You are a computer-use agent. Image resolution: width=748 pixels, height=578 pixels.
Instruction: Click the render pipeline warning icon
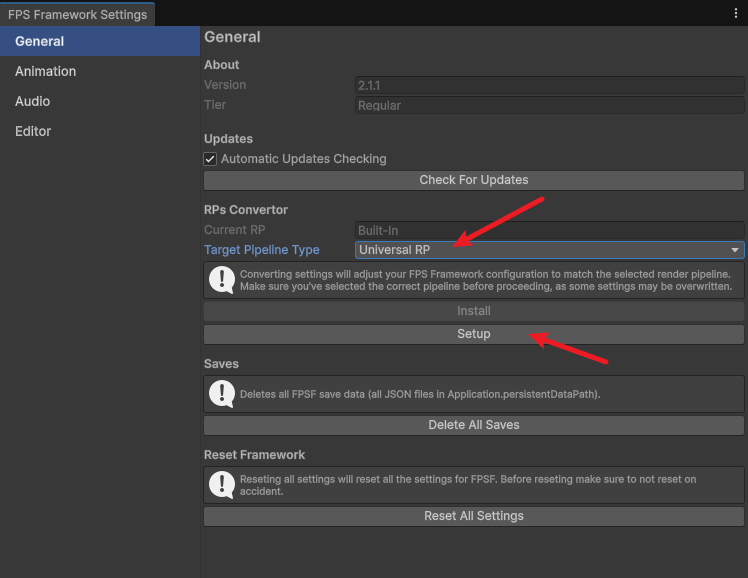click(x=222, y=280)
